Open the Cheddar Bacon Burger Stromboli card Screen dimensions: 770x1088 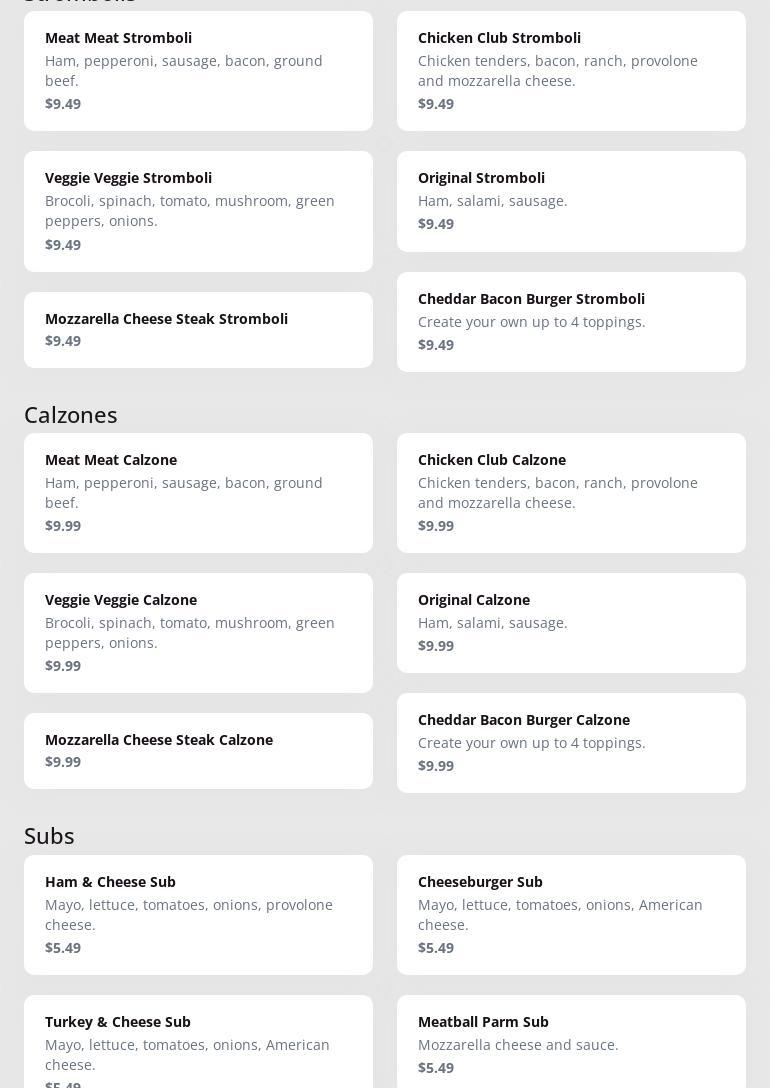point(571,322)
